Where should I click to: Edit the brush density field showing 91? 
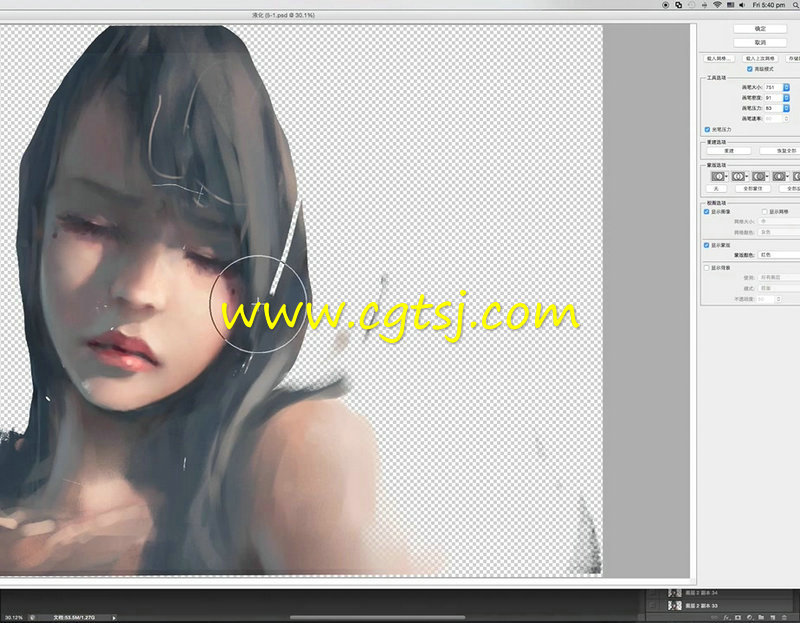(773, 97)
